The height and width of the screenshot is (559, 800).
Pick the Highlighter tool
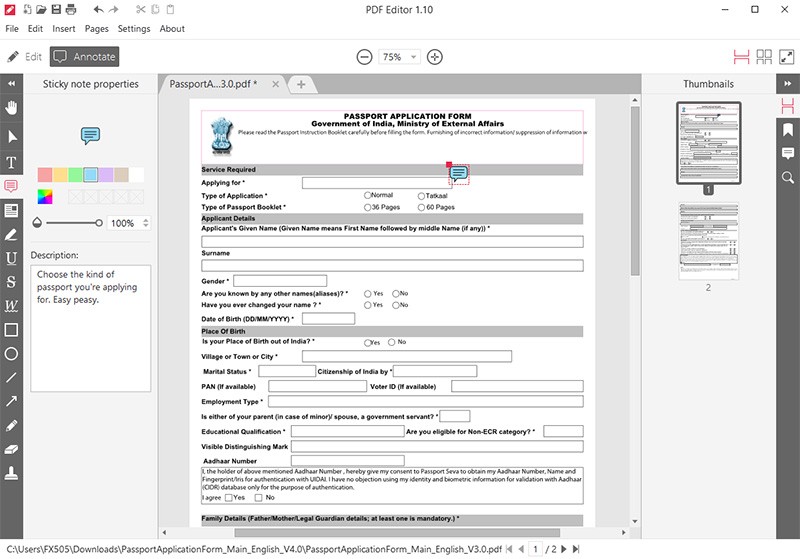tap(11, 235)
